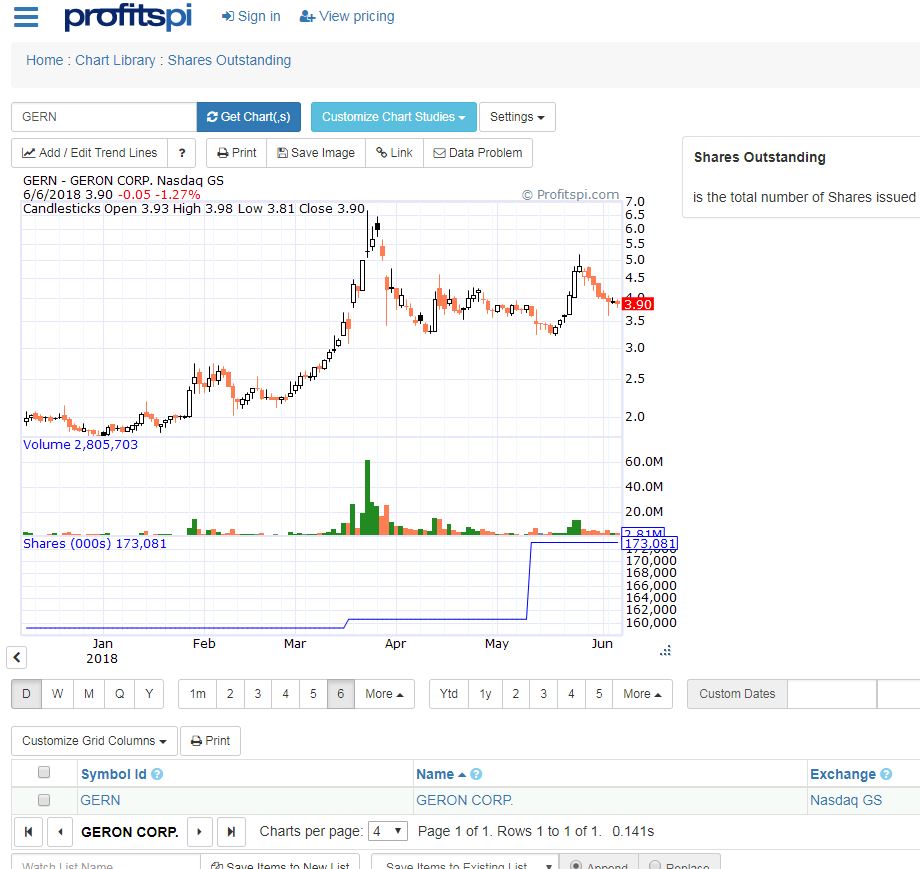920x869 pixels.
Task: Focus the GERN symbol input field
Action: [x=104, y=117]
